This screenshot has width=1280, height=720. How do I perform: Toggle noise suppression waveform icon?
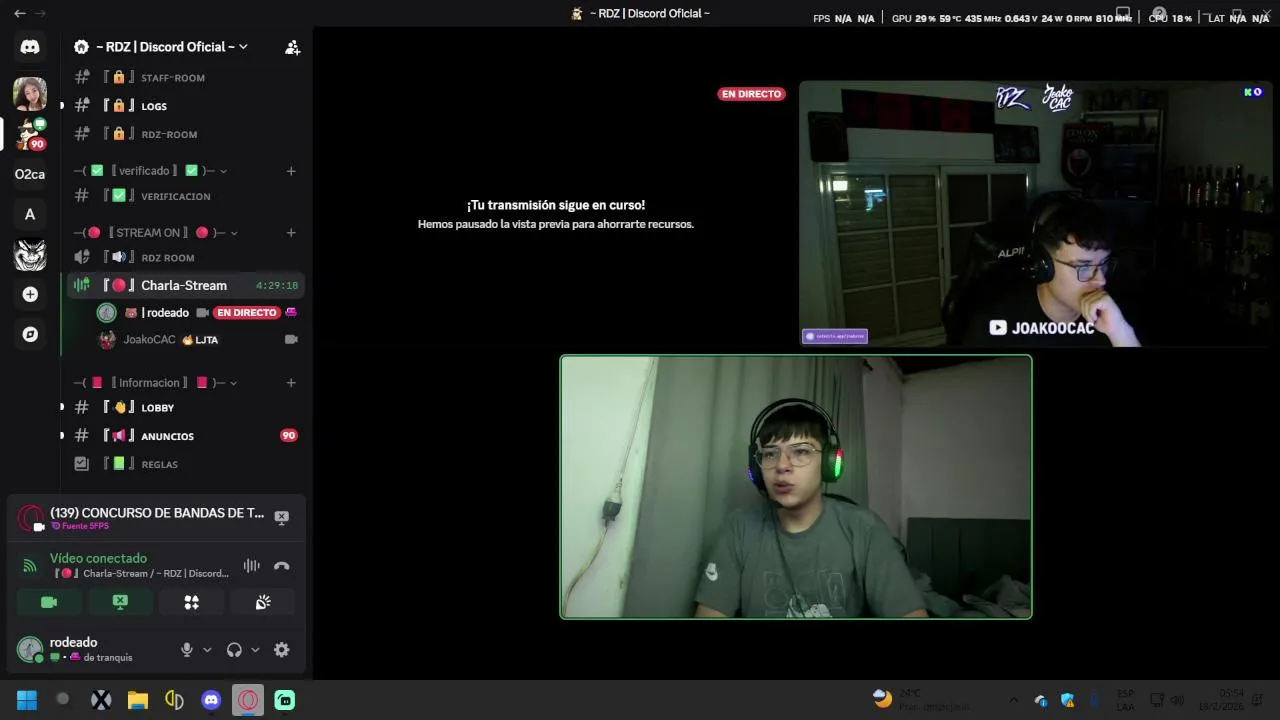[x=251, y=566]
